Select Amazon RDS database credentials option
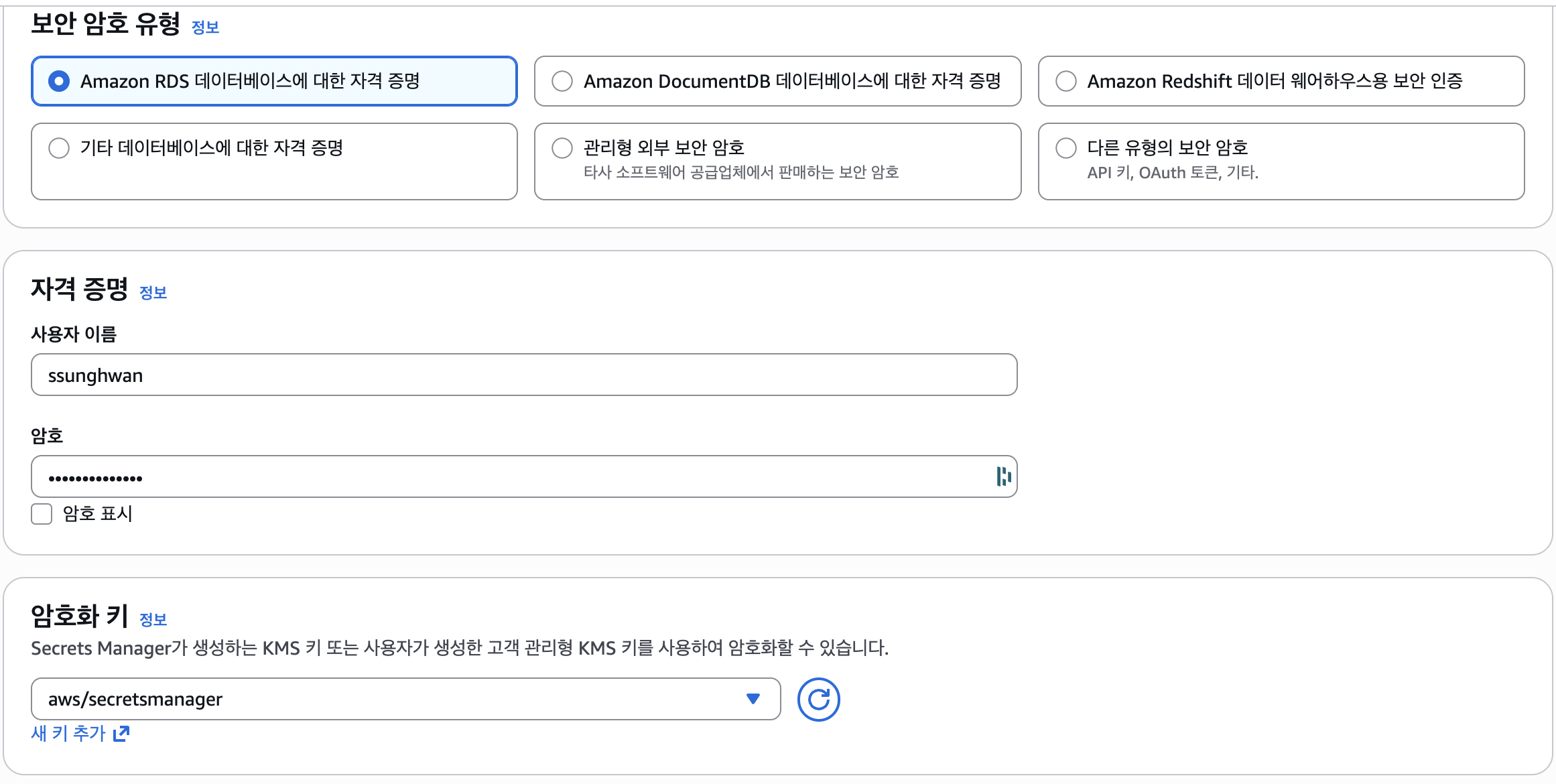Screen dimensions: 1556x784 pyautogui.click(x=274, y=81)
